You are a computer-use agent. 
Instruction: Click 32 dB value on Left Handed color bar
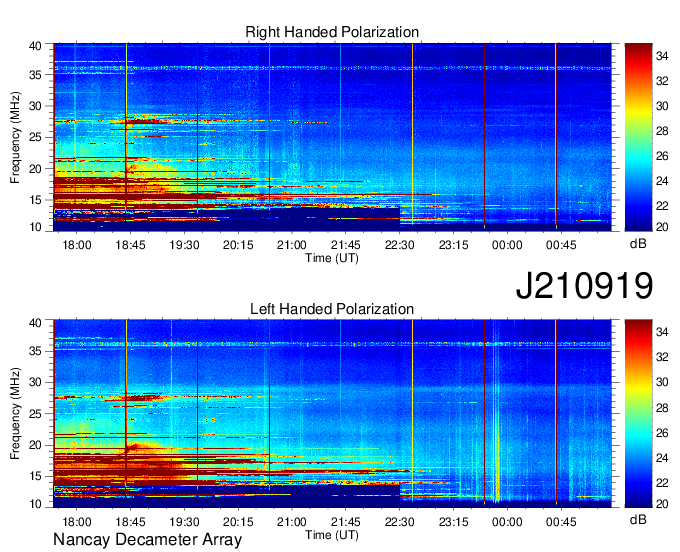click(662, 357)
